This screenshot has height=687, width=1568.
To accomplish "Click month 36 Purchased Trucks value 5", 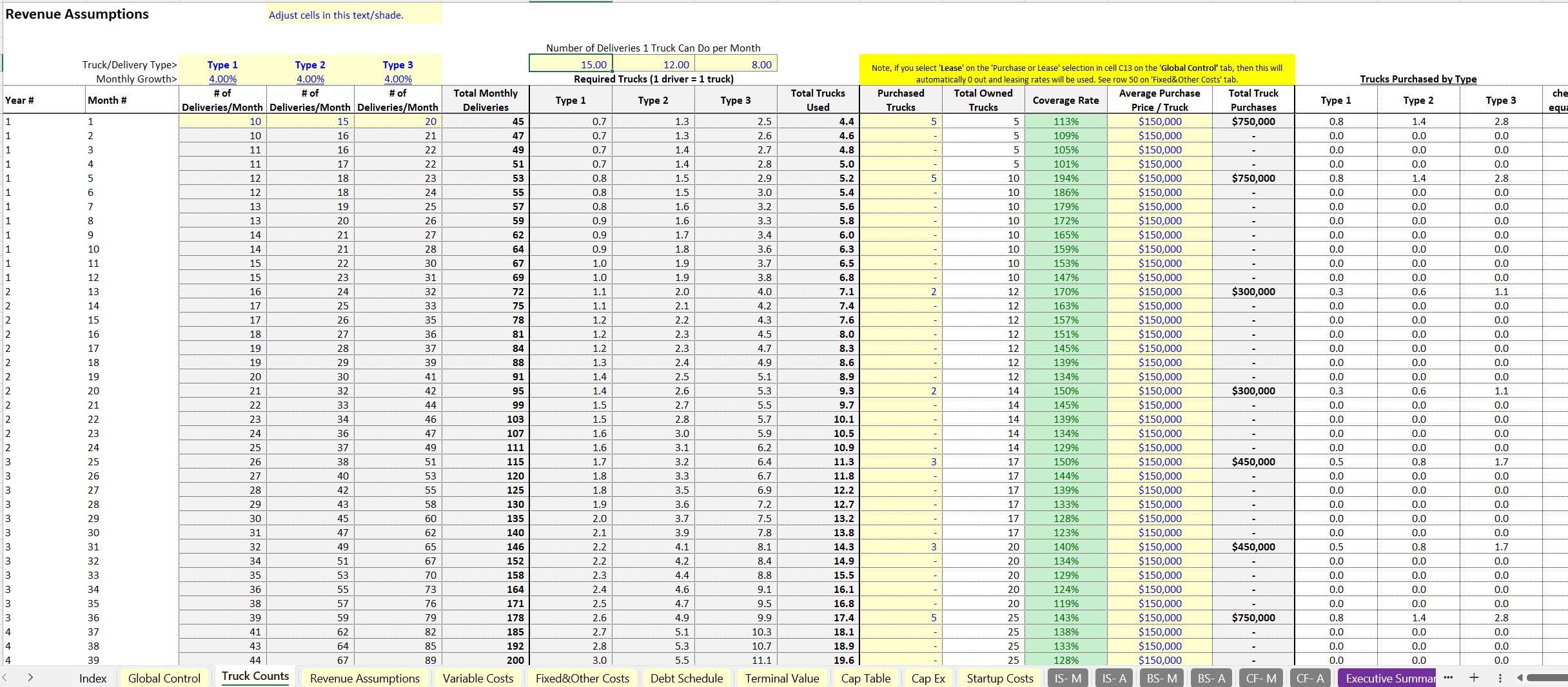I will (x=900, y=617).
